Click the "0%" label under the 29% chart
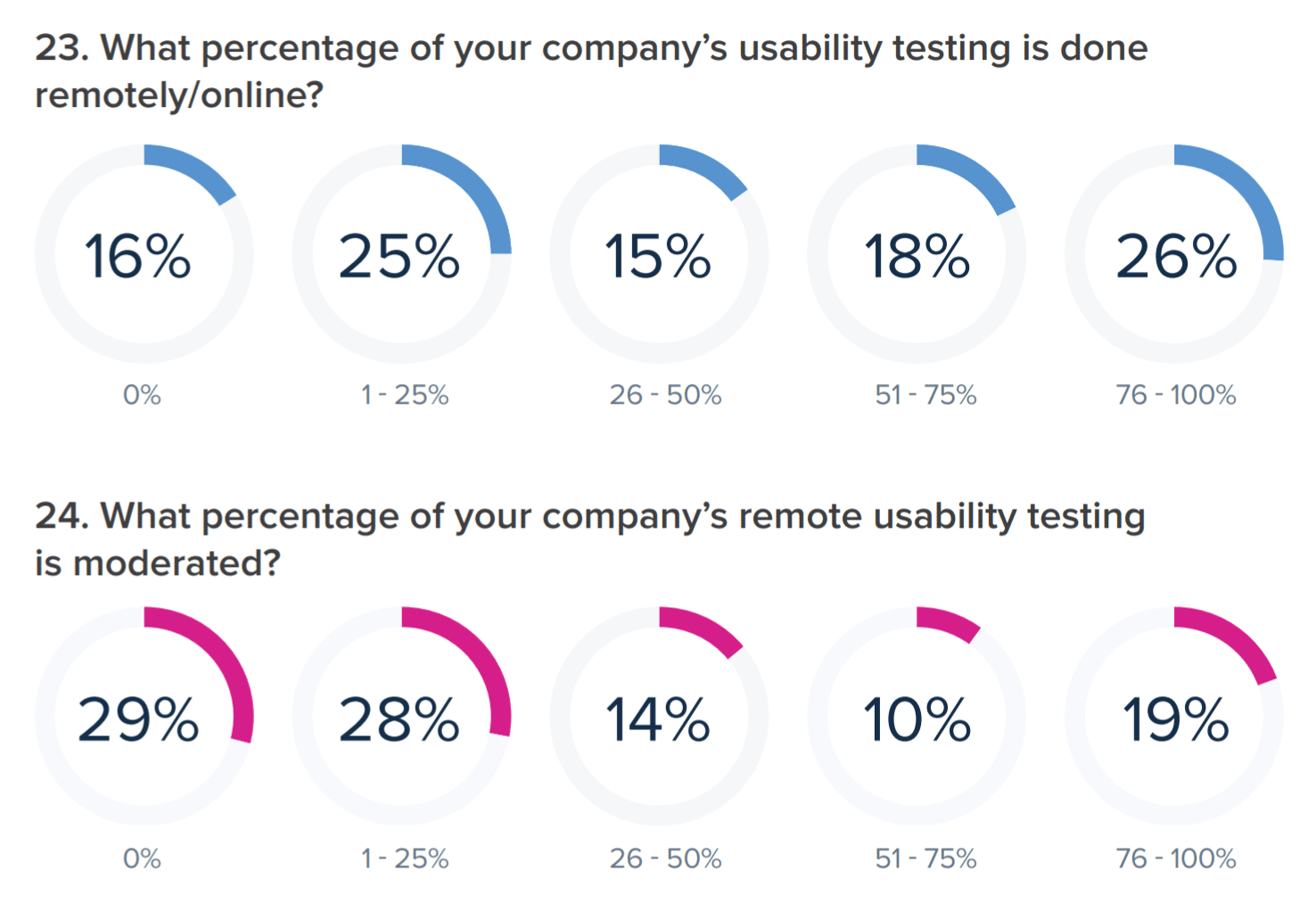The image size is (1316, 903). click(x=142, y=858)
